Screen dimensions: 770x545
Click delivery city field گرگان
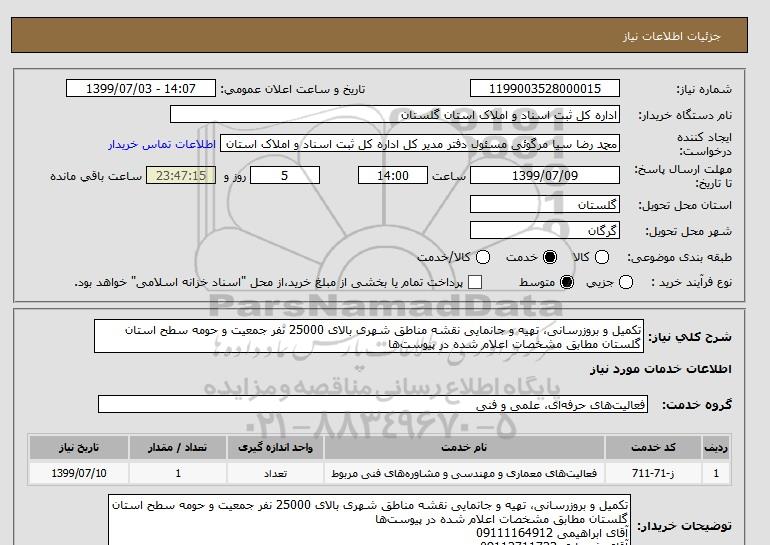545,230
